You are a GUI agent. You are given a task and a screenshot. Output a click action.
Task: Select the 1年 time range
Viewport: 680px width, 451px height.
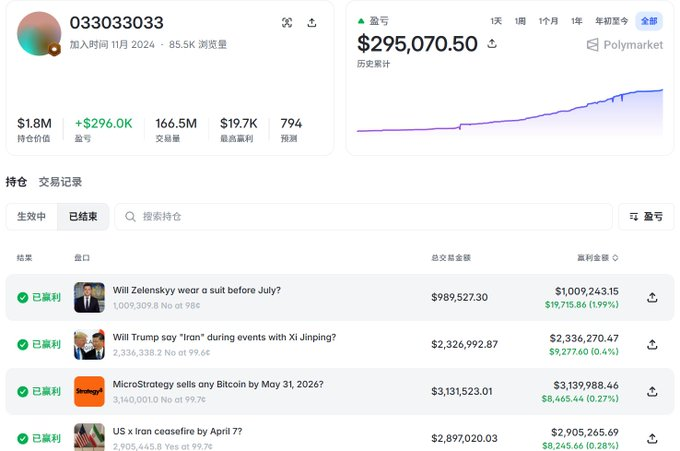(x=576, y=21)
